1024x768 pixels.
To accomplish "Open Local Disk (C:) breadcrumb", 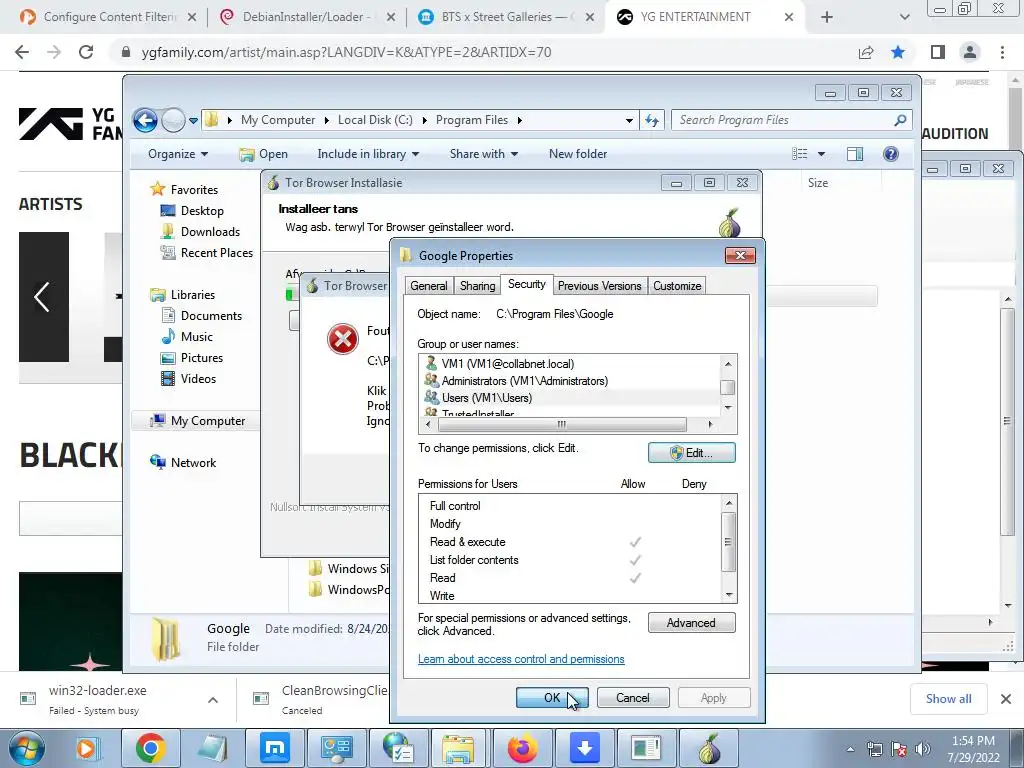I will click(x=375, y=120).
